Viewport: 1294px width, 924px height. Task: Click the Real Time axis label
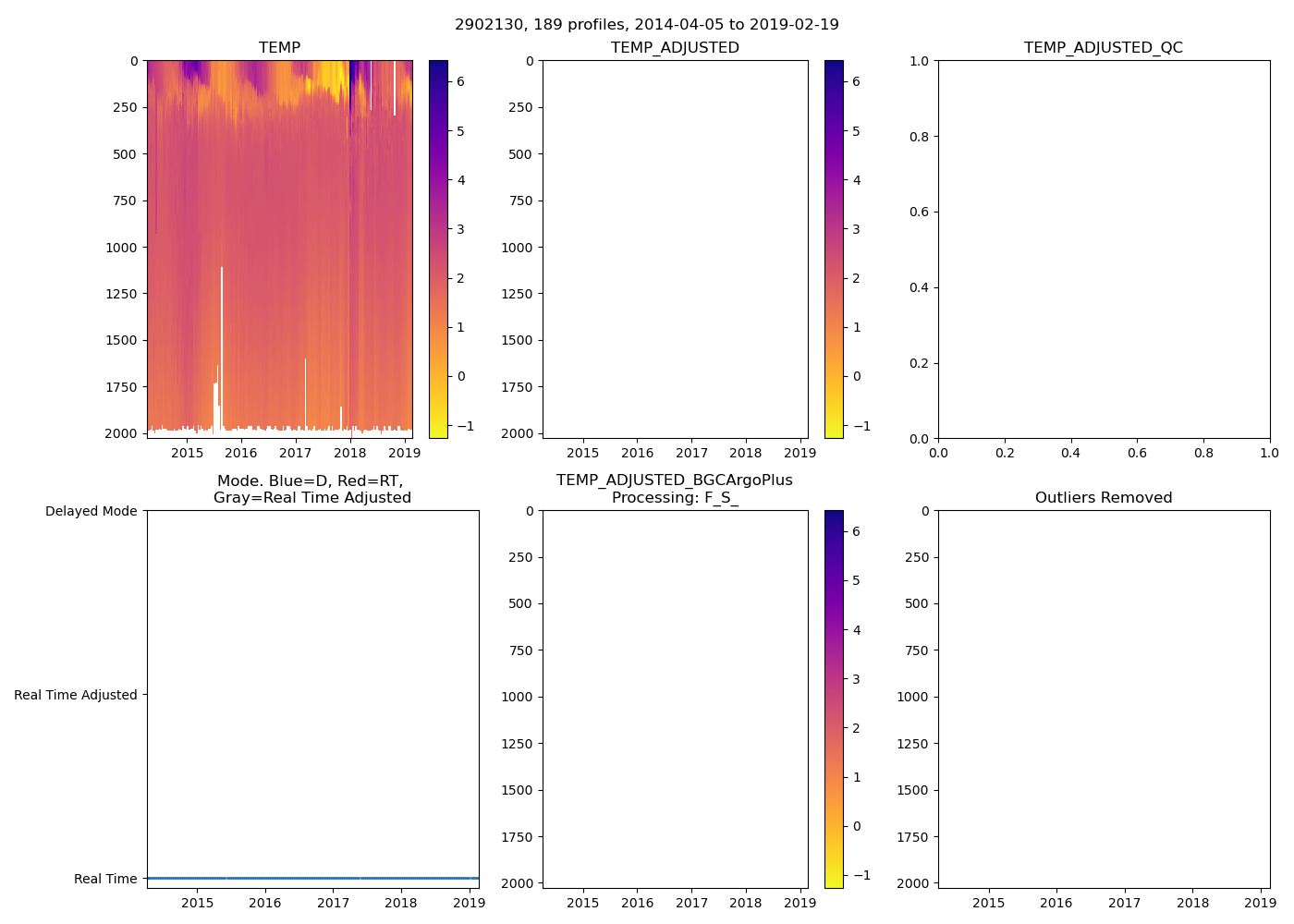tap(105, 879)
